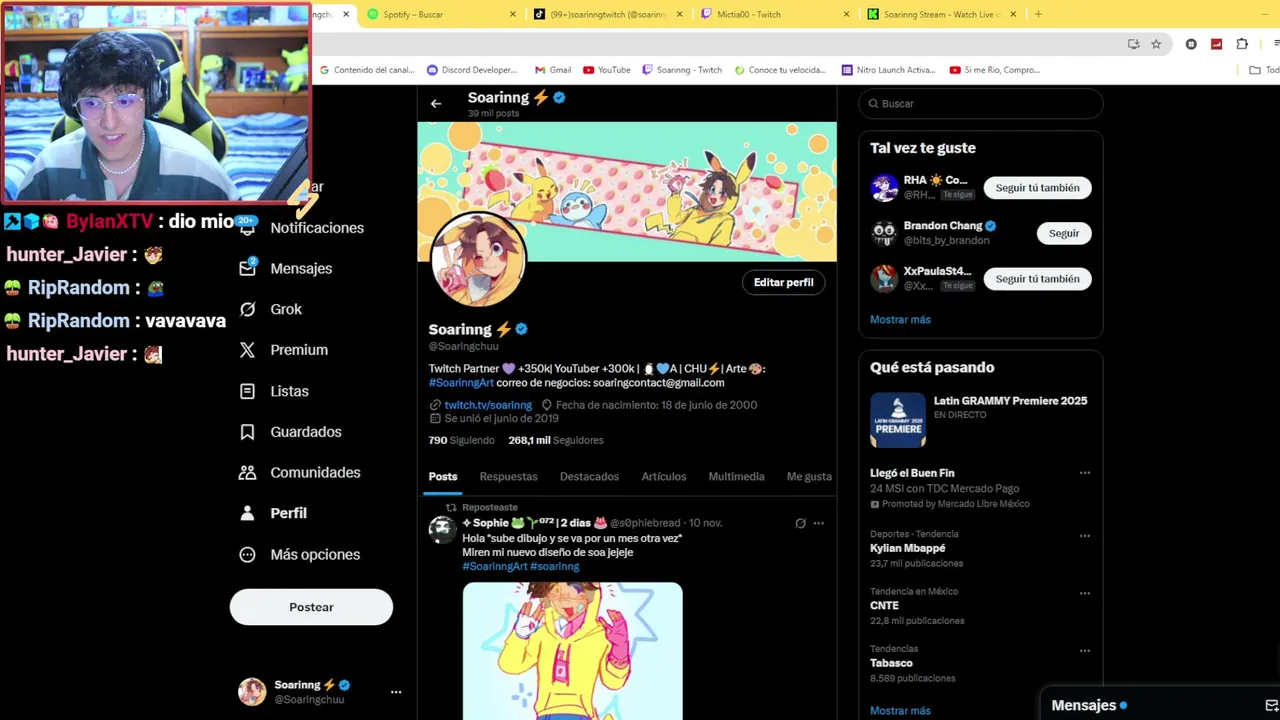Image resolution: width=1280 pixels, height=720 pixels.
Task: Open the Mensajes envelope in the sidebar
Action: tap(286, 268)
